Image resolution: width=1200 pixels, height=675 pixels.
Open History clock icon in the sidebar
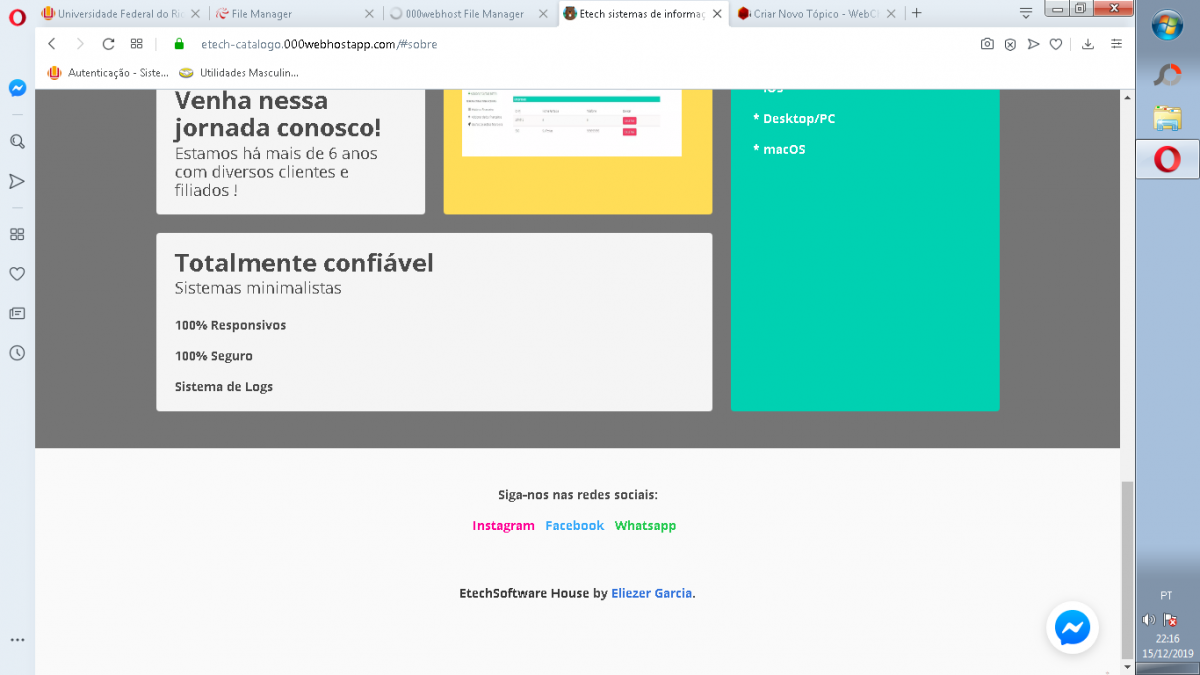pyautogui.click(x=17, y=353)
